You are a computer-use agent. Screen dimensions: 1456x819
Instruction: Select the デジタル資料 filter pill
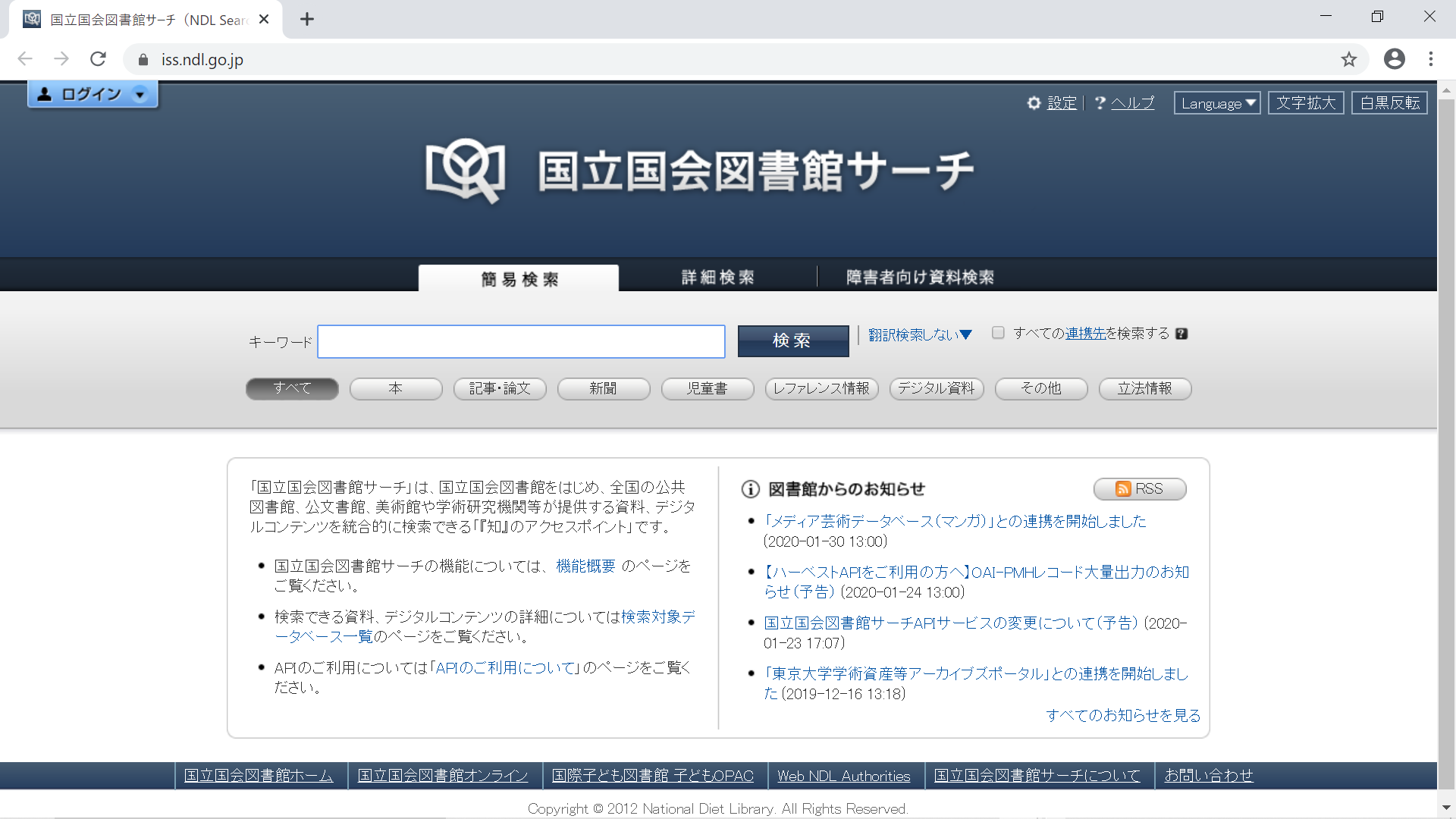pyautogui.click(x=937, y=388)
